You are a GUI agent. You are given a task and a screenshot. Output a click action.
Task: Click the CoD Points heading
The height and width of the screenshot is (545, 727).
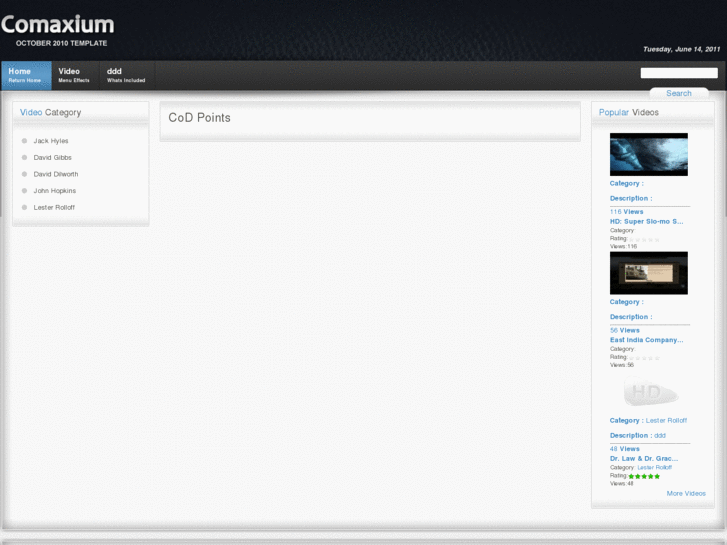(199, 117)
